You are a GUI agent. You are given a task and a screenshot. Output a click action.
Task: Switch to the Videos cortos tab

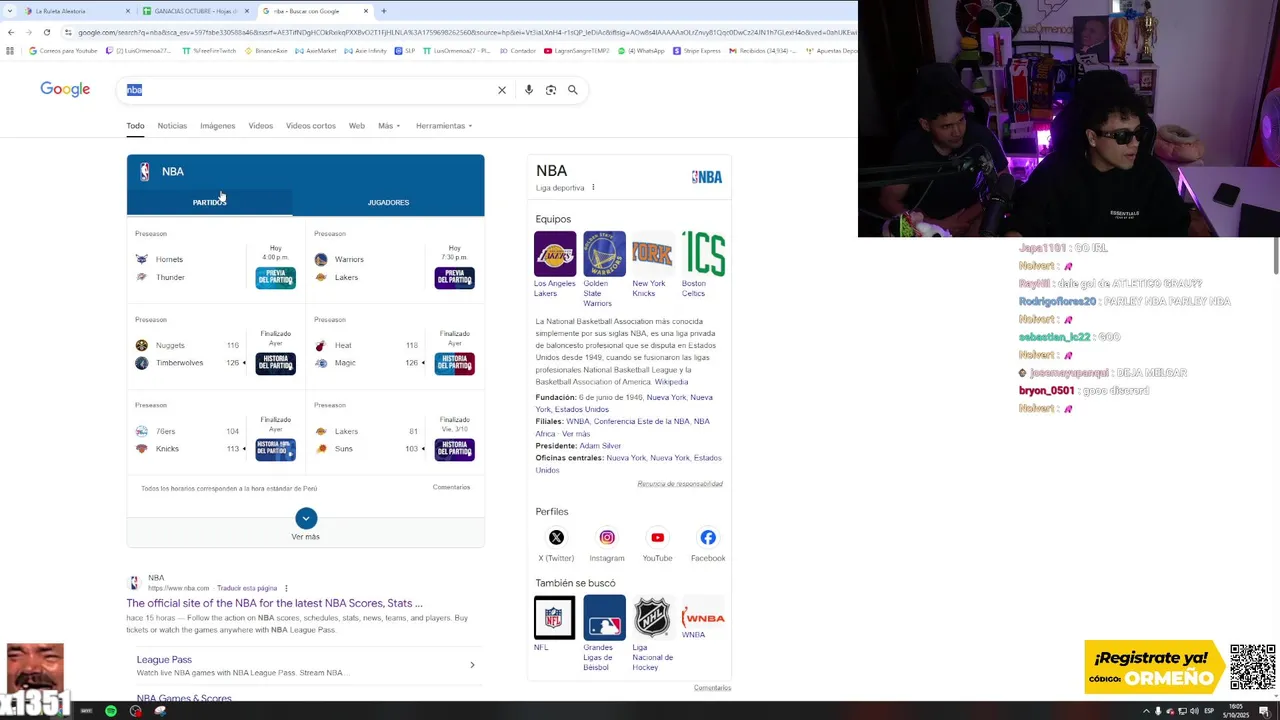311,126
